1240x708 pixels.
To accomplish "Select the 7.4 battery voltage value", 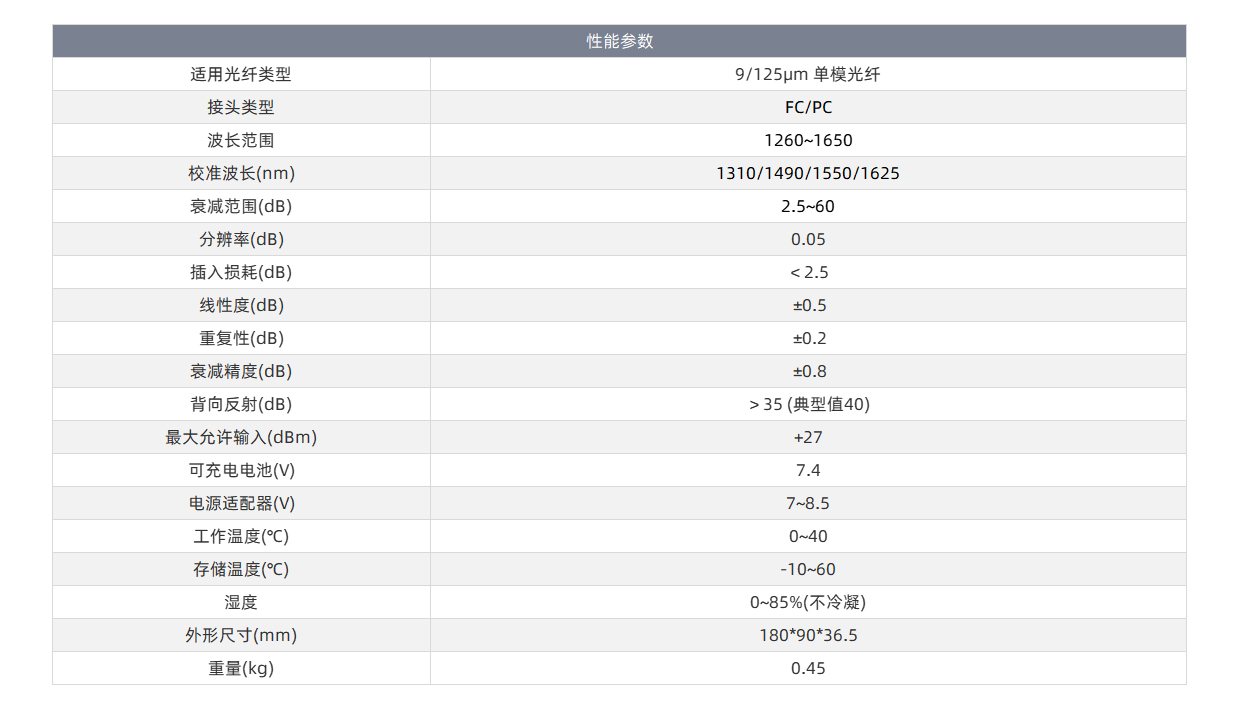I will point(808,470).
